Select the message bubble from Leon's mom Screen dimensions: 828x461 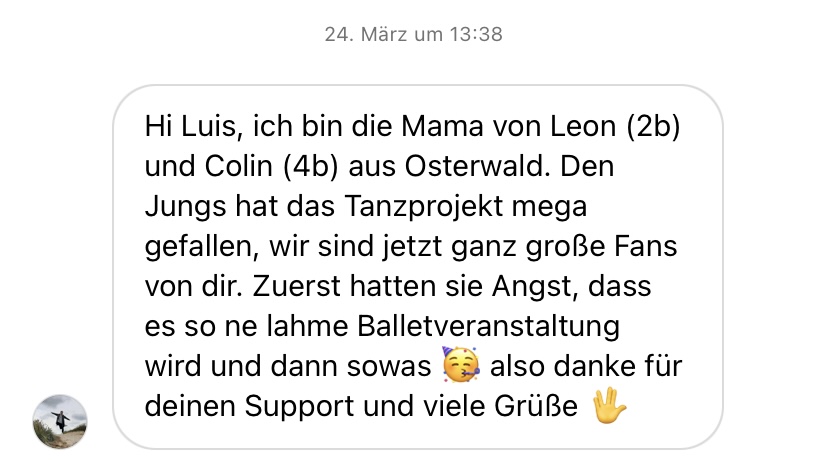(418, 267)
